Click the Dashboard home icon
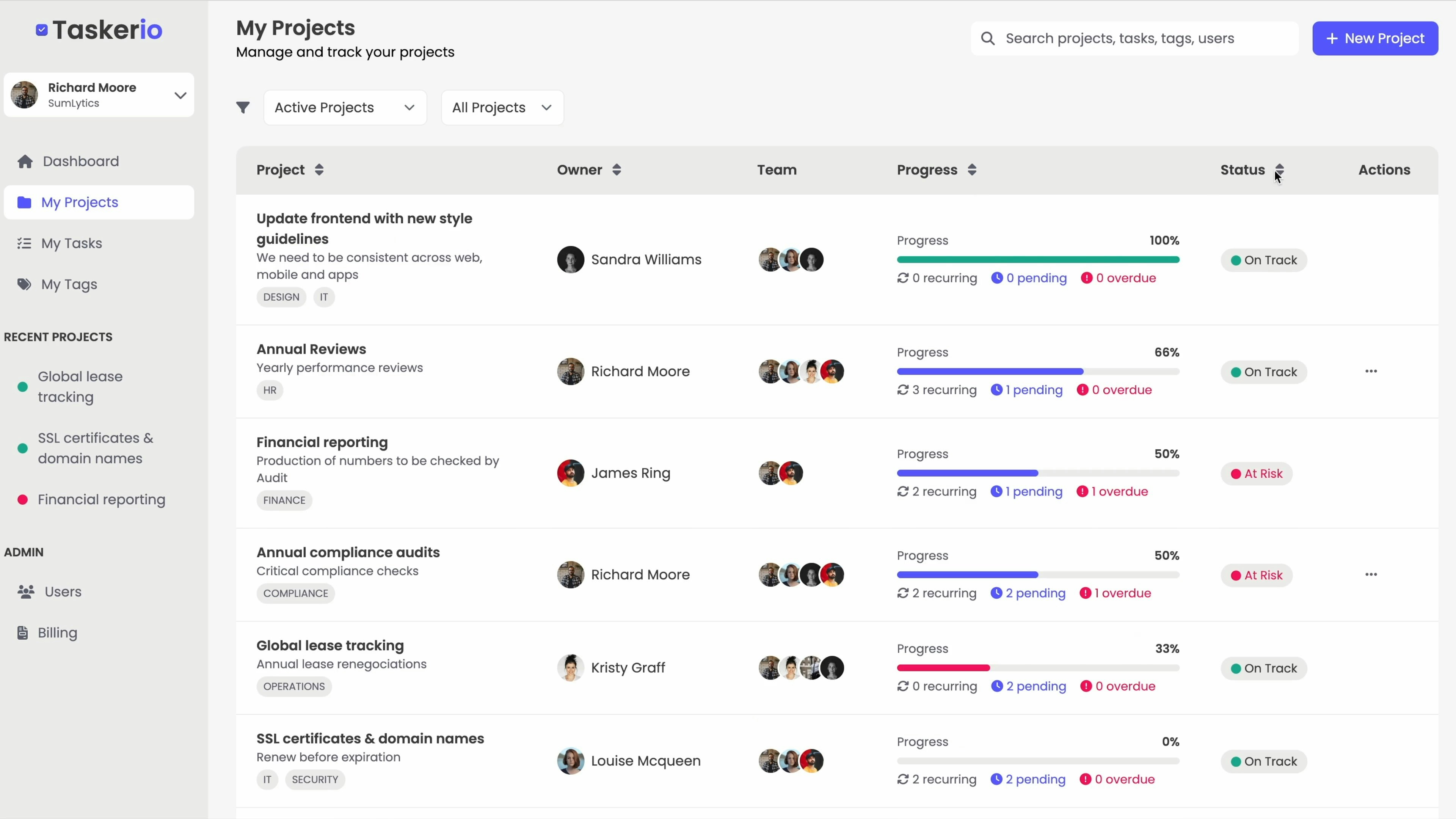The image size is (1456, 819). coord(25,162)
